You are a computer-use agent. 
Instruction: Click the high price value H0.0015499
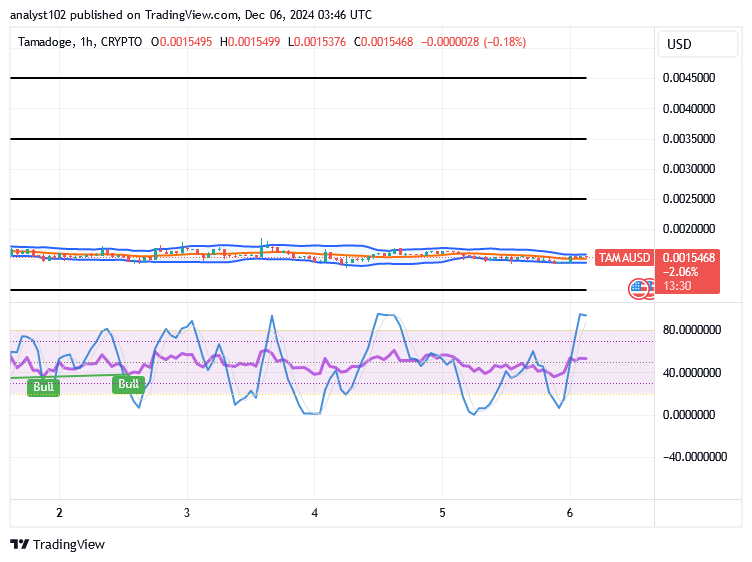pos(250,42)
